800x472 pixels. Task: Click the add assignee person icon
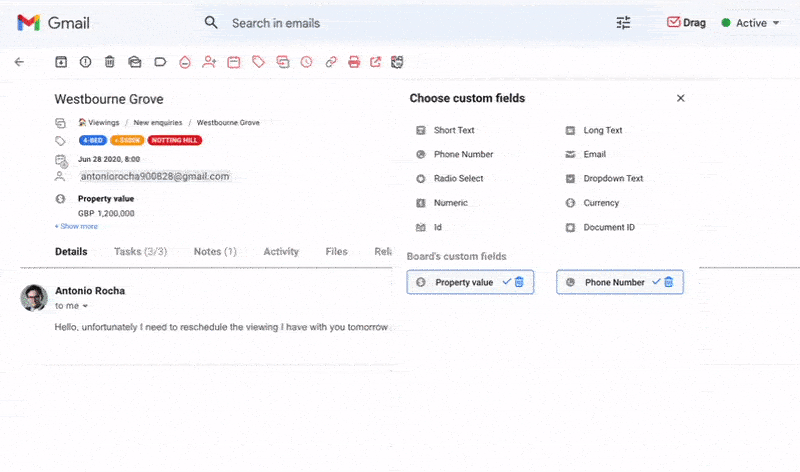click(208, 62)
